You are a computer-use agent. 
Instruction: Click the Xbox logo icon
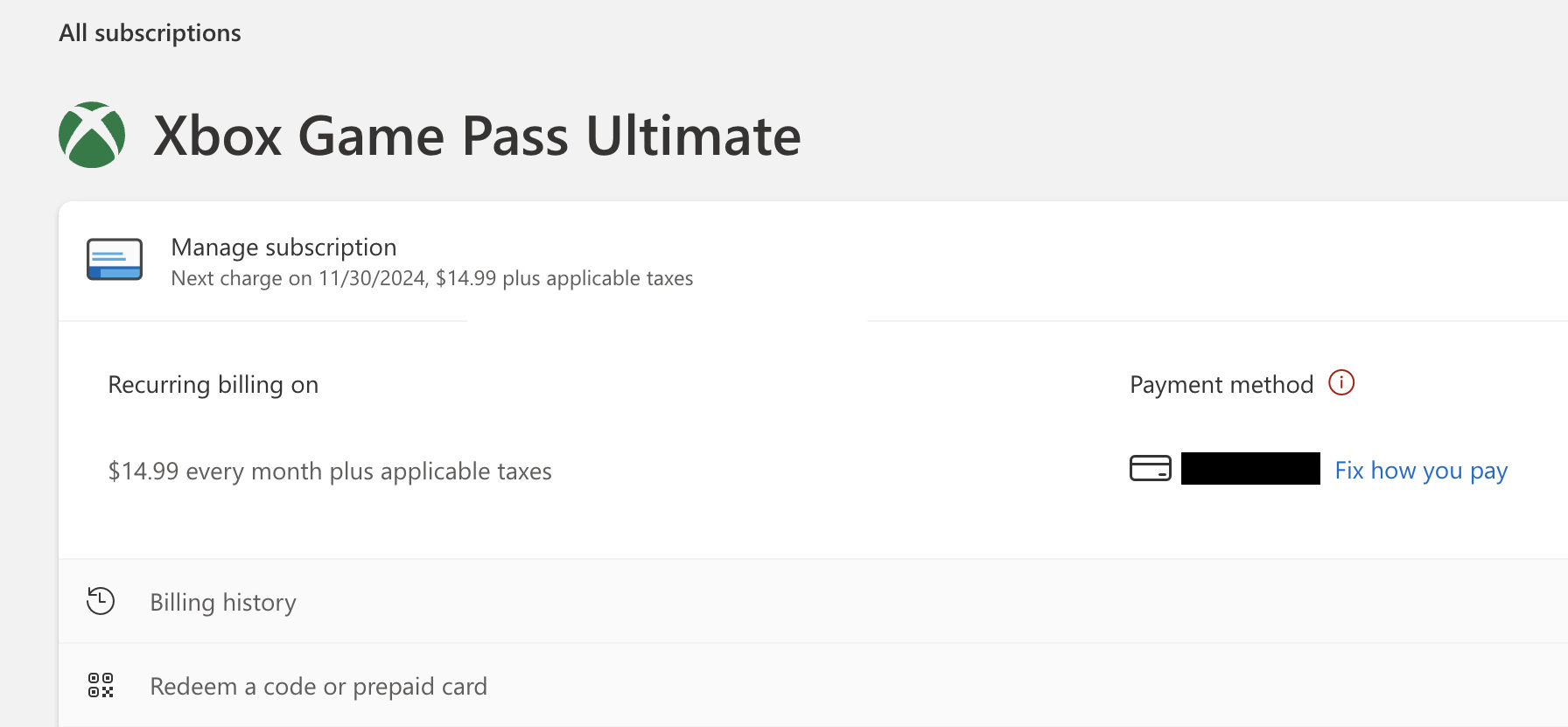(92, 135)
